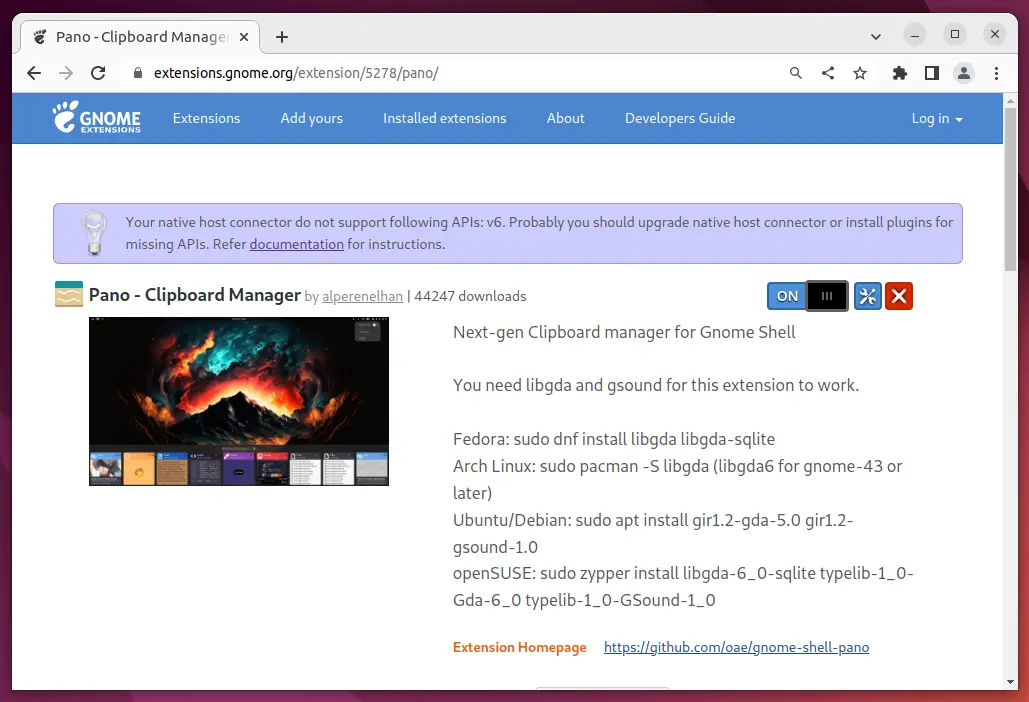Image resolution: width=1029 pixels, height=702 pixels.
Task: Open the browser profile avatar icon
Action: (x=963, y=72)
